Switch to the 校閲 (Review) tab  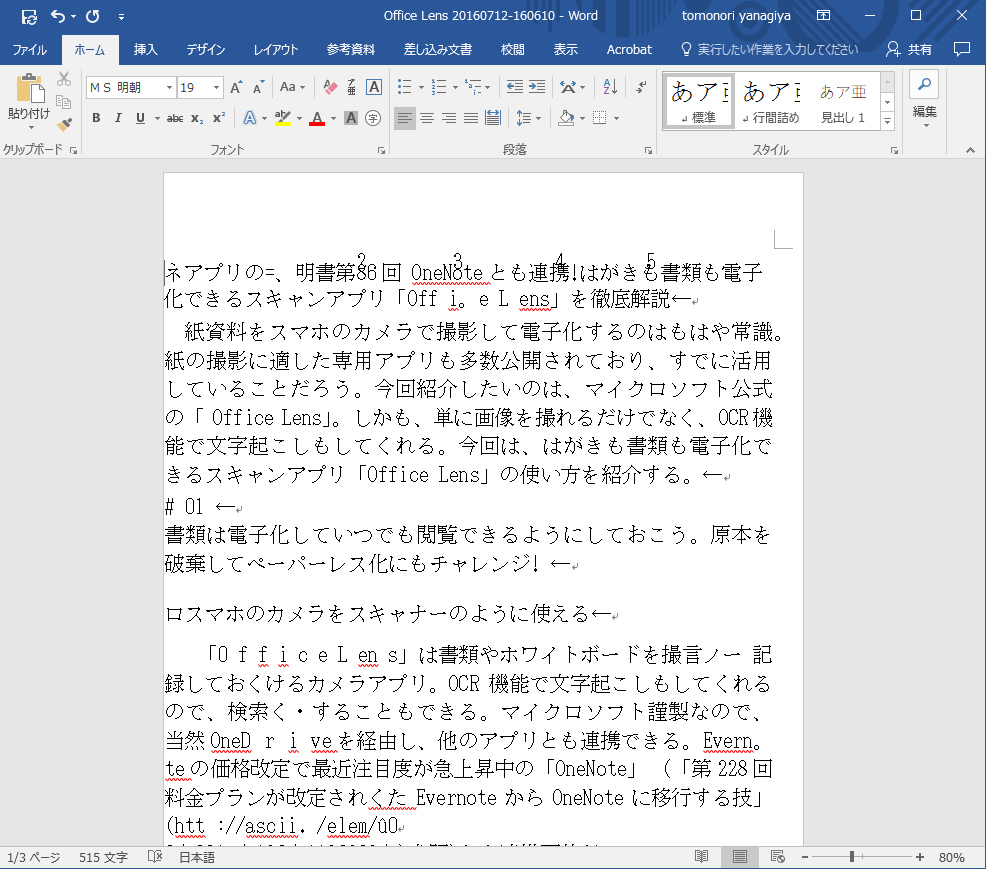pyautogui.click(x=512, y=49)
